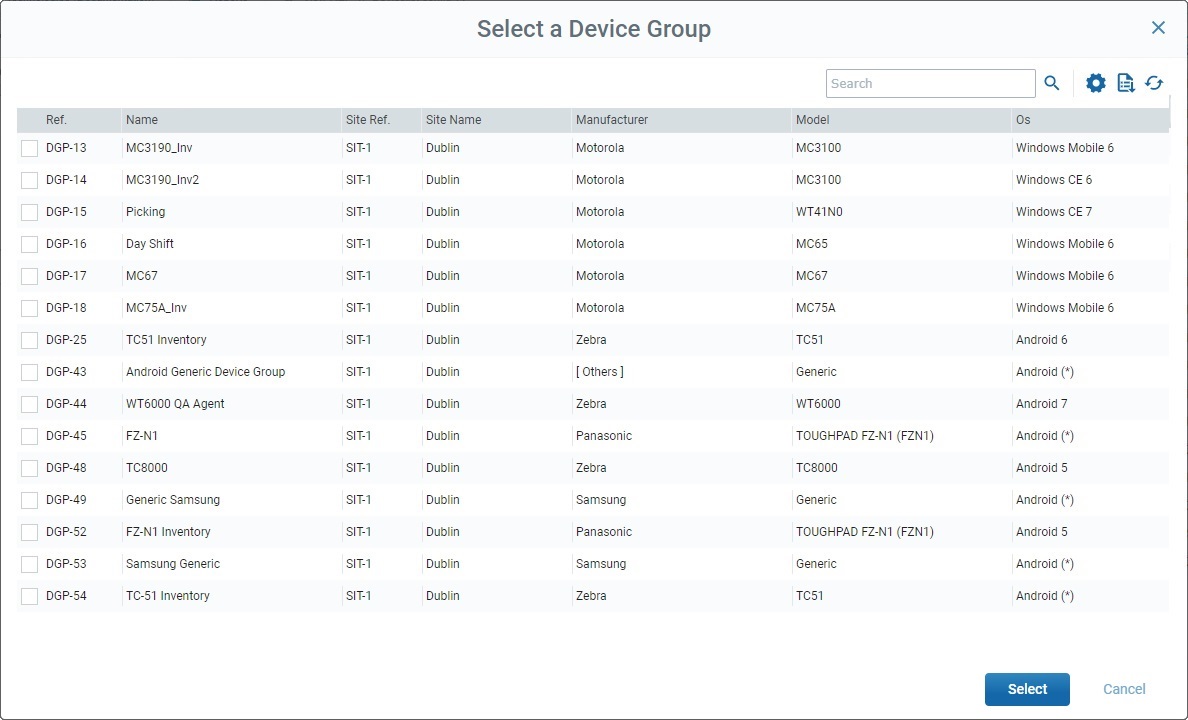Select the Picking device group row

tap(146, 211)
